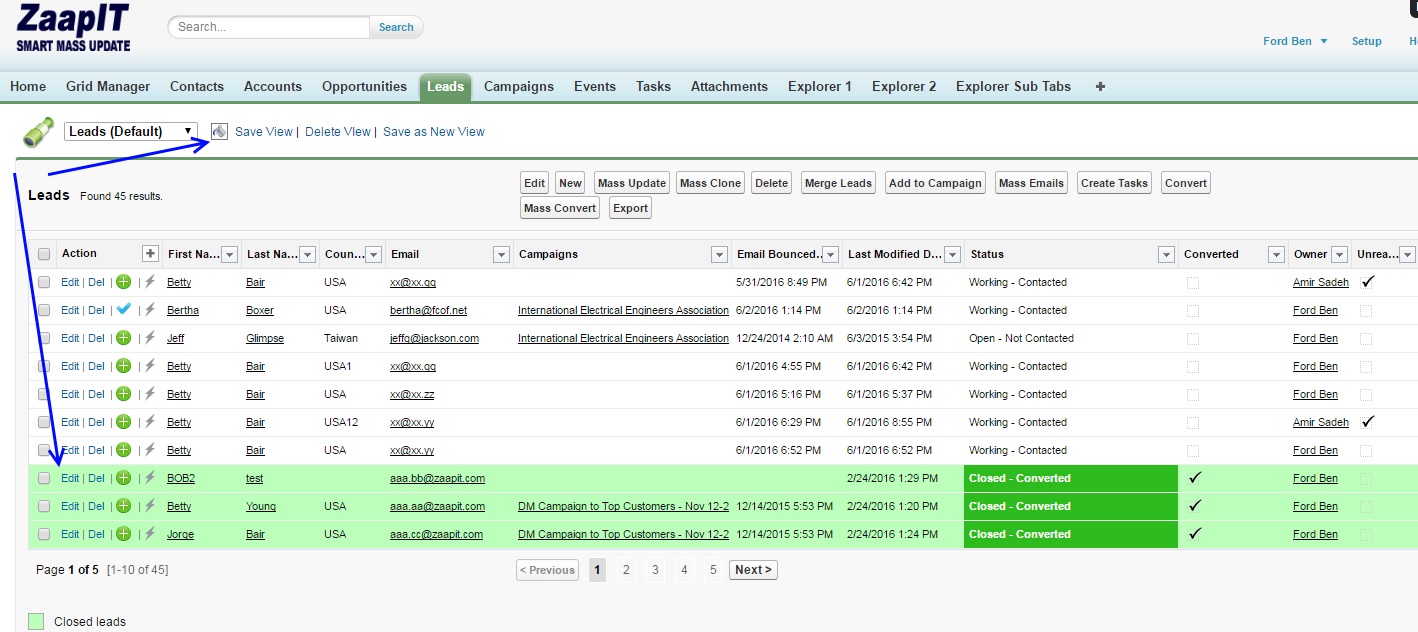Click the refresh icon beside Save View
The width and height of the screenshot is (1418, 632).
click(x=220, y=132)
